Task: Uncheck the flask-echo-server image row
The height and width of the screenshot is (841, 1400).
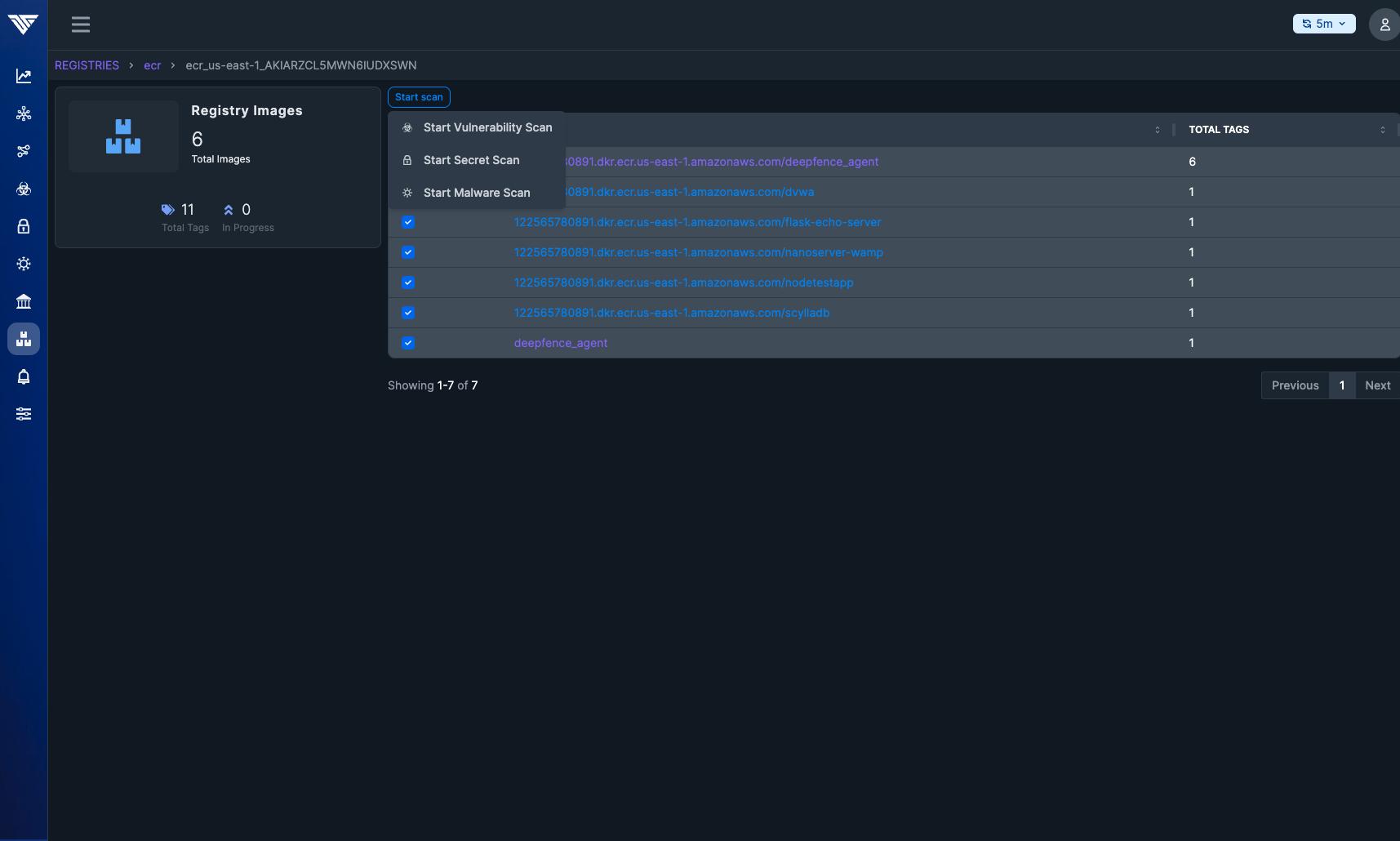Action: click(x=407, y=222)
